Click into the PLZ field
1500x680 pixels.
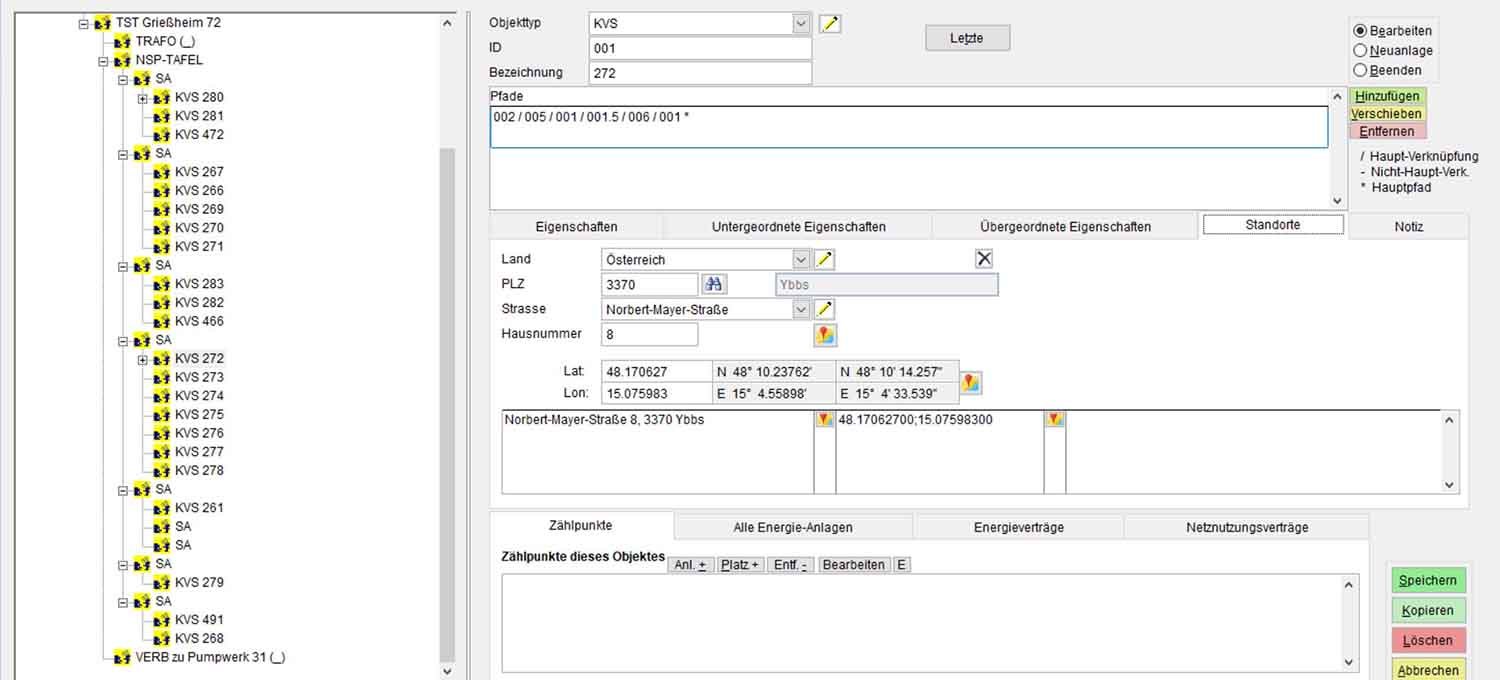pyautogui.click(x=650, y=285)
